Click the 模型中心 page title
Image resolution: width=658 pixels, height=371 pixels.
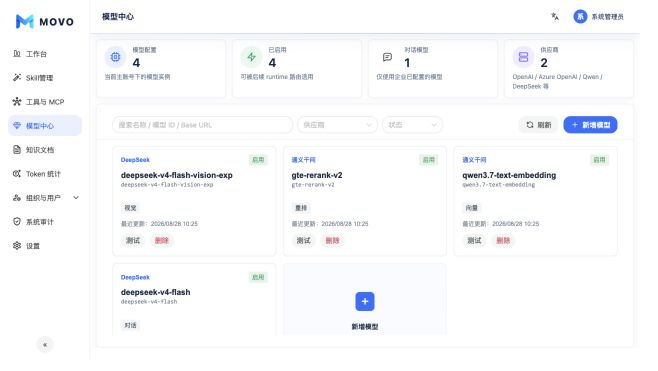(x=118, y=17)
